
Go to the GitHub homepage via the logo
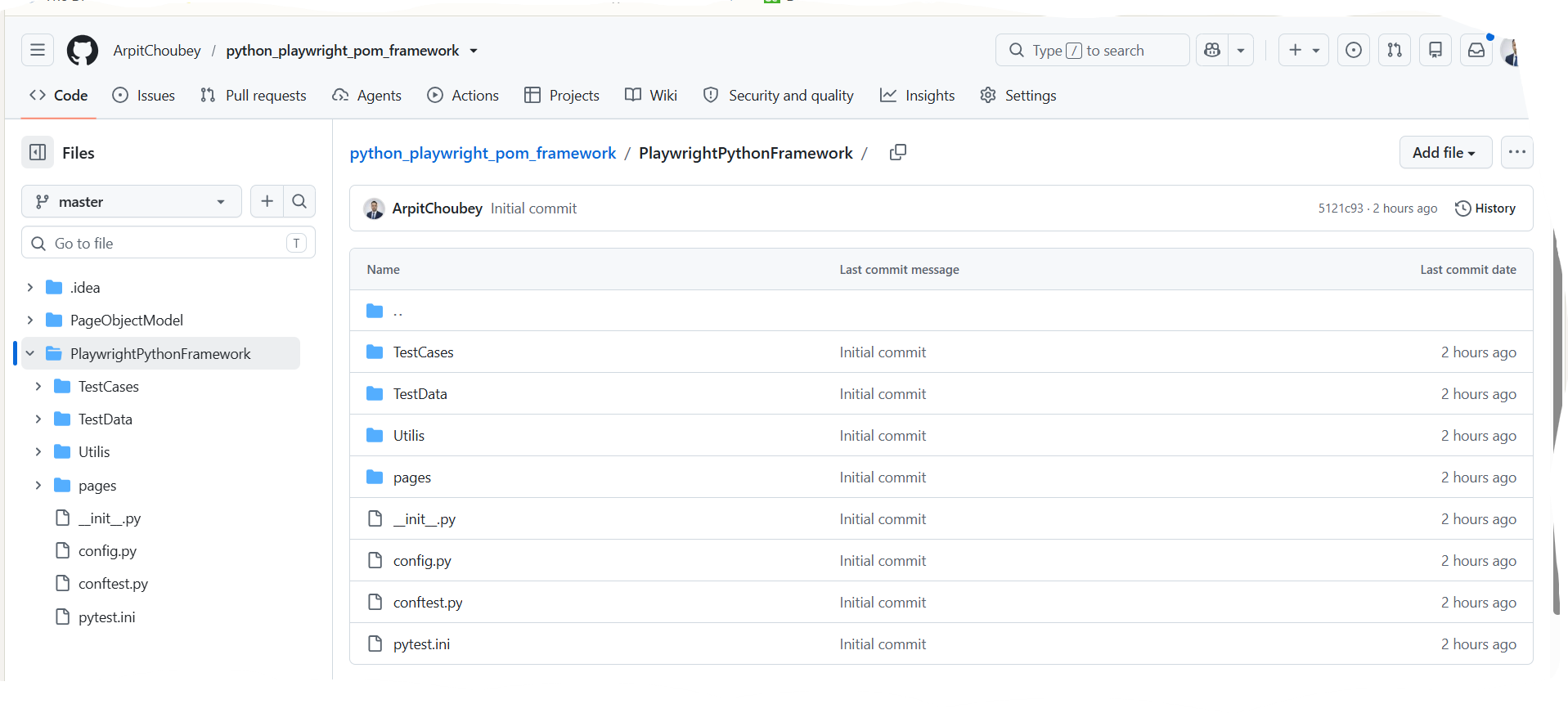click(82, 50)
